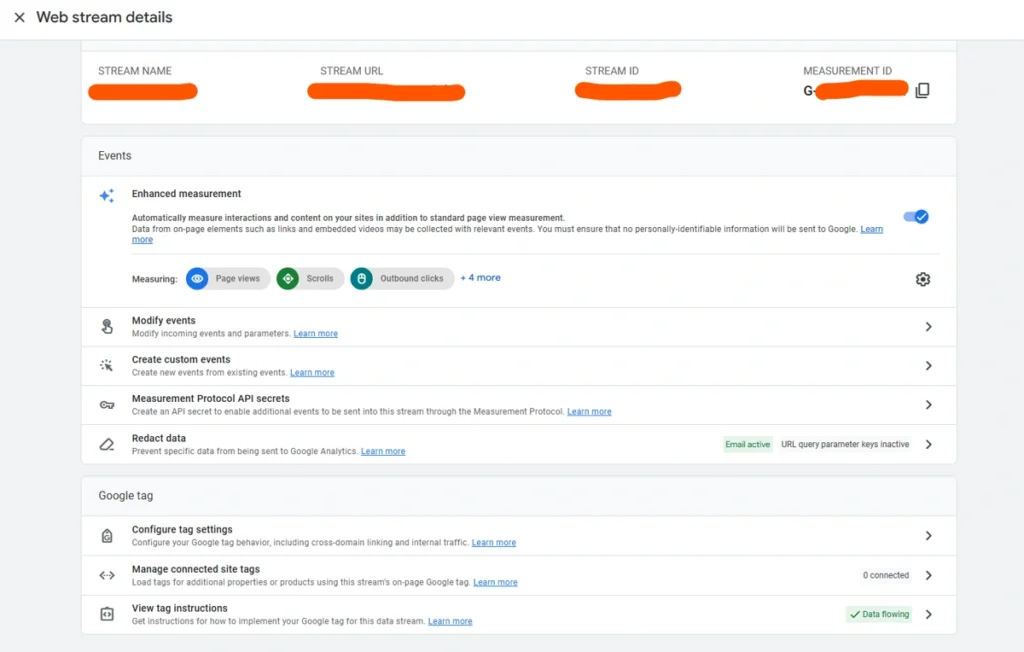This screenshot has width=1024, height=652.
Task: Click the Measurement Protocol key icon
Action: point(107,405)
